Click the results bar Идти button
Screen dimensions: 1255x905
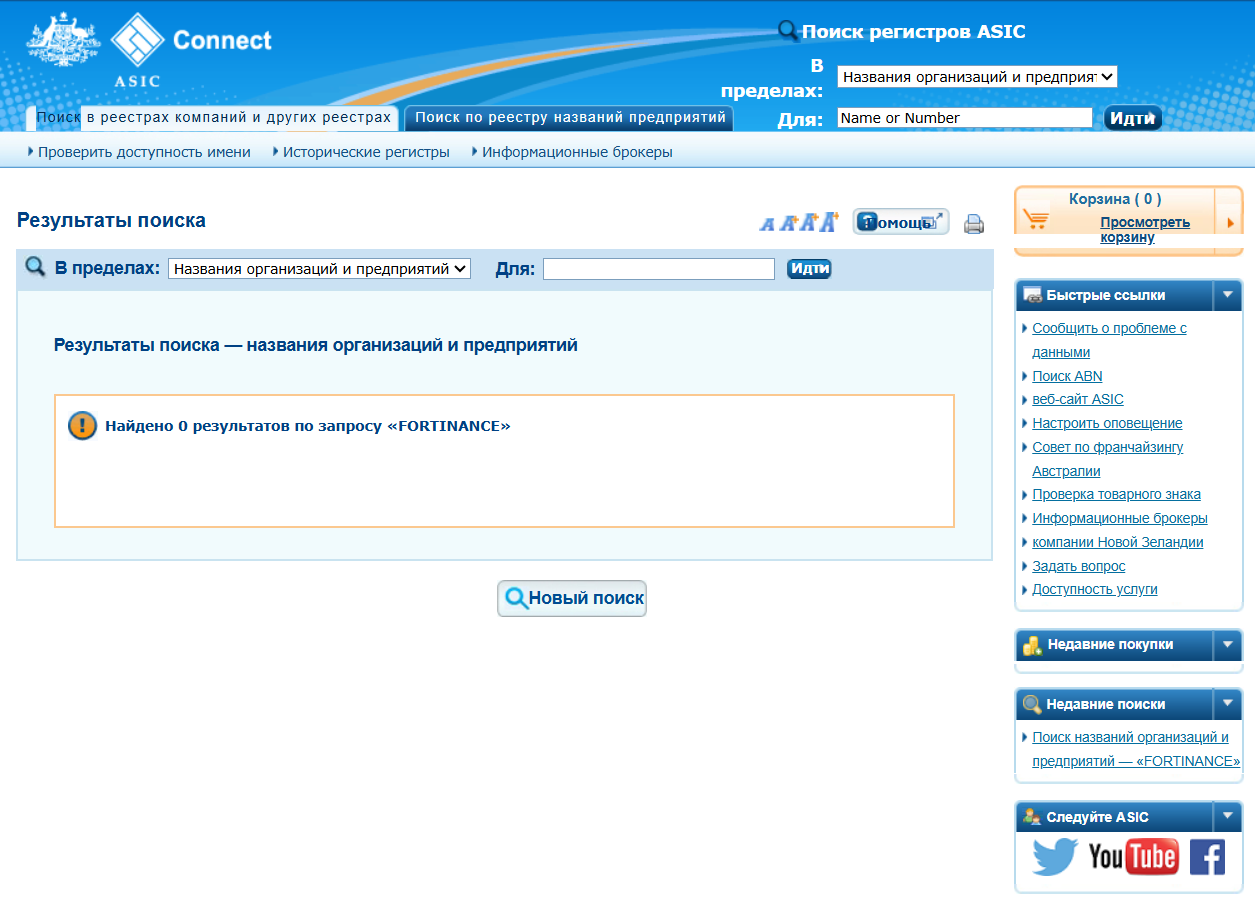pyautogui.click(x=809, y=269)
